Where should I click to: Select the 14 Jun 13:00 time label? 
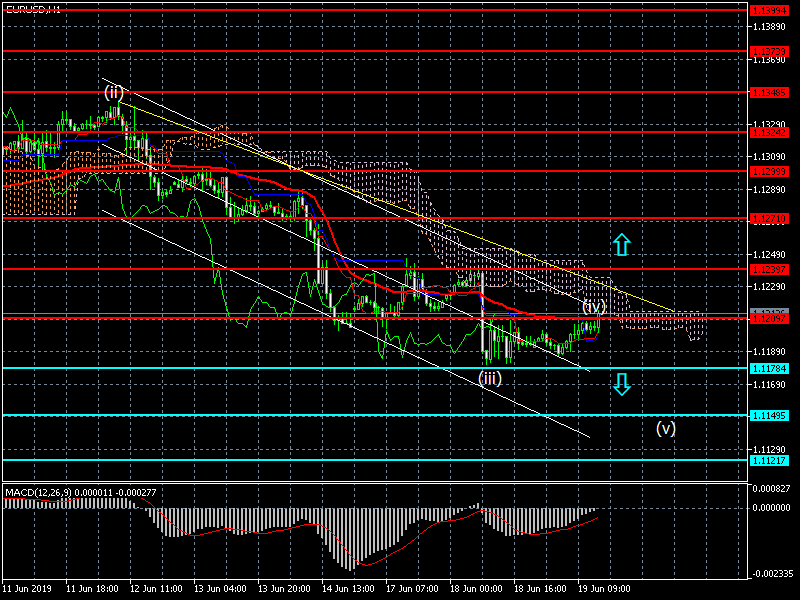pyautogui.click(x=348, y=589)
